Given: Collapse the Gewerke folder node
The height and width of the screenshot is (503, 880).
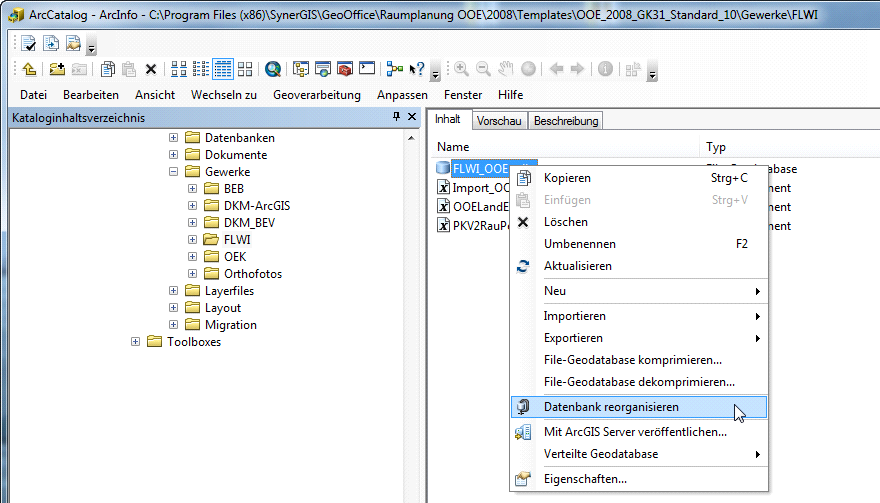Looking at the screenshot, I should tap(174, 173).
